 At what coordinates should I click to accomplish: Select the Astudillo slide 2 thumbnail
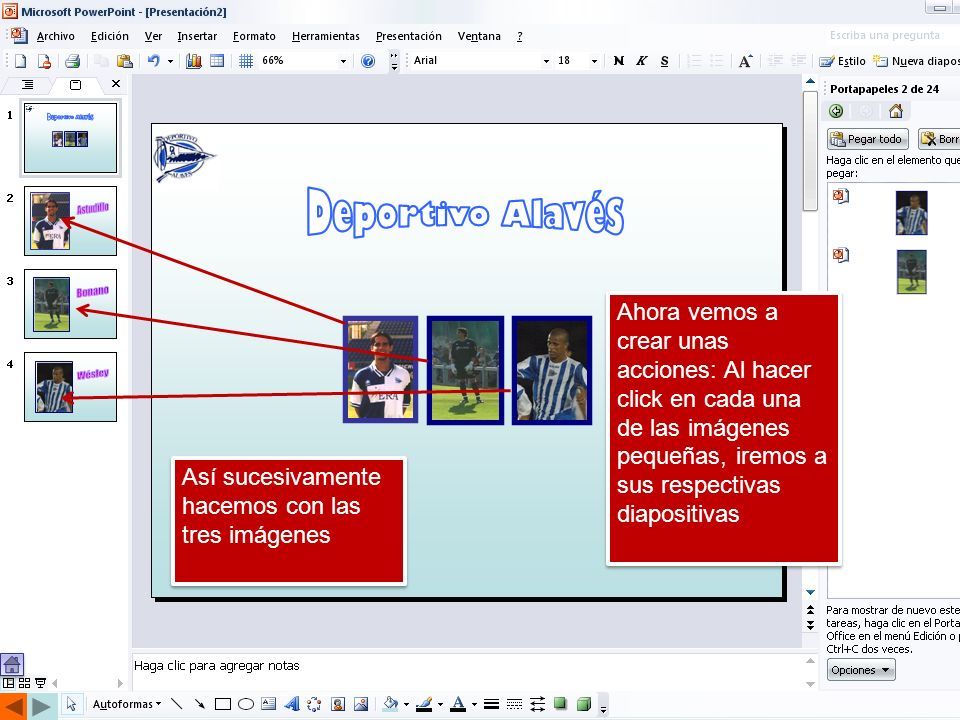click(70, 221)
